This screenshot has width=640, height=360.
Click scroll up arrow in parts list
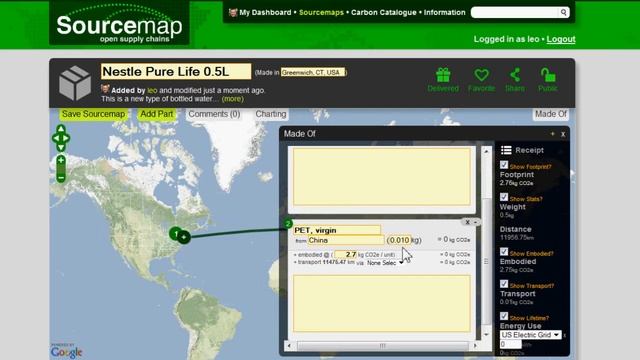(x=486, y=151)
